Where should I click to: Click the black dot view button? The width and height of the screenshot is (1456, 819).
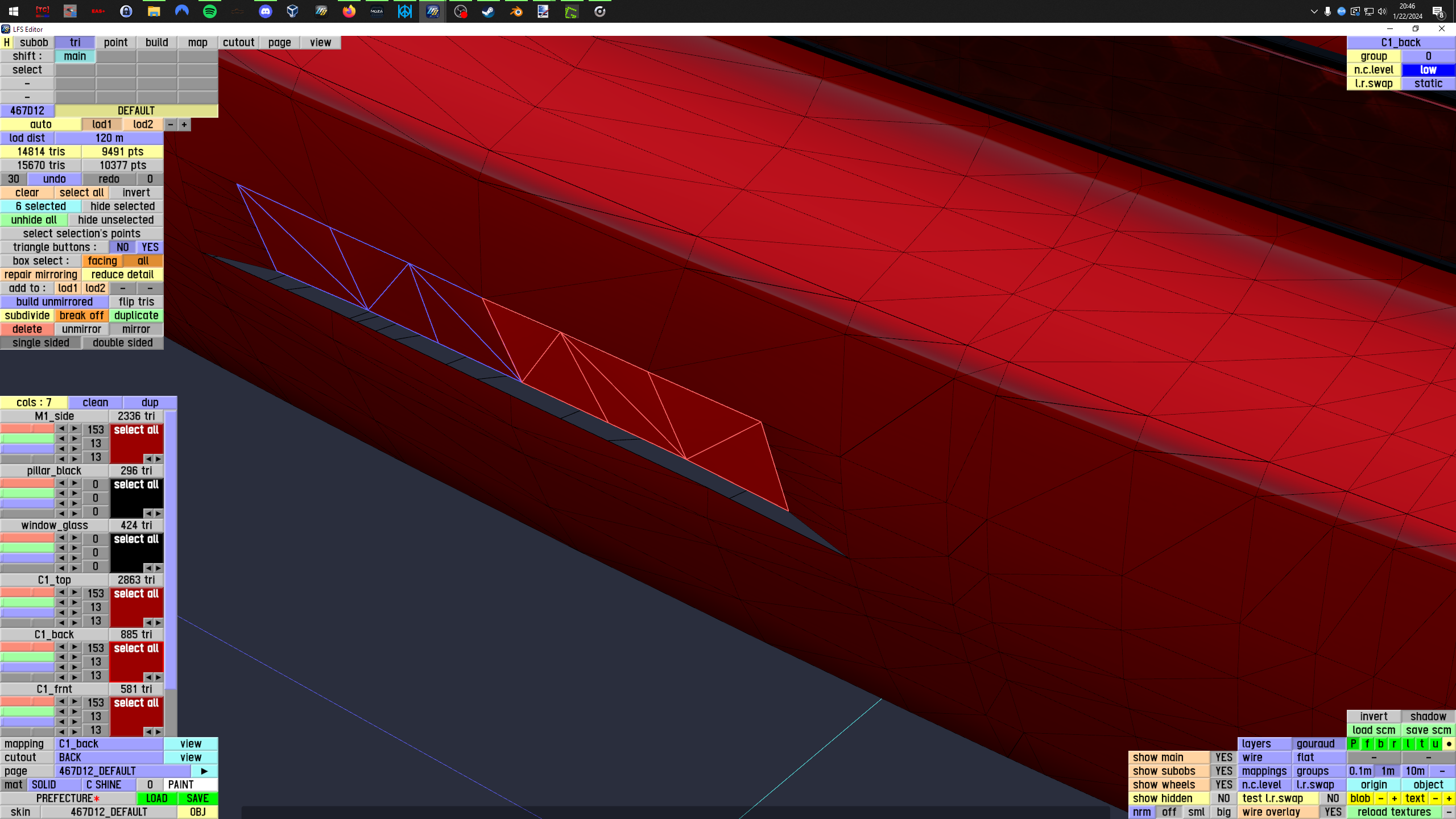1449,744
